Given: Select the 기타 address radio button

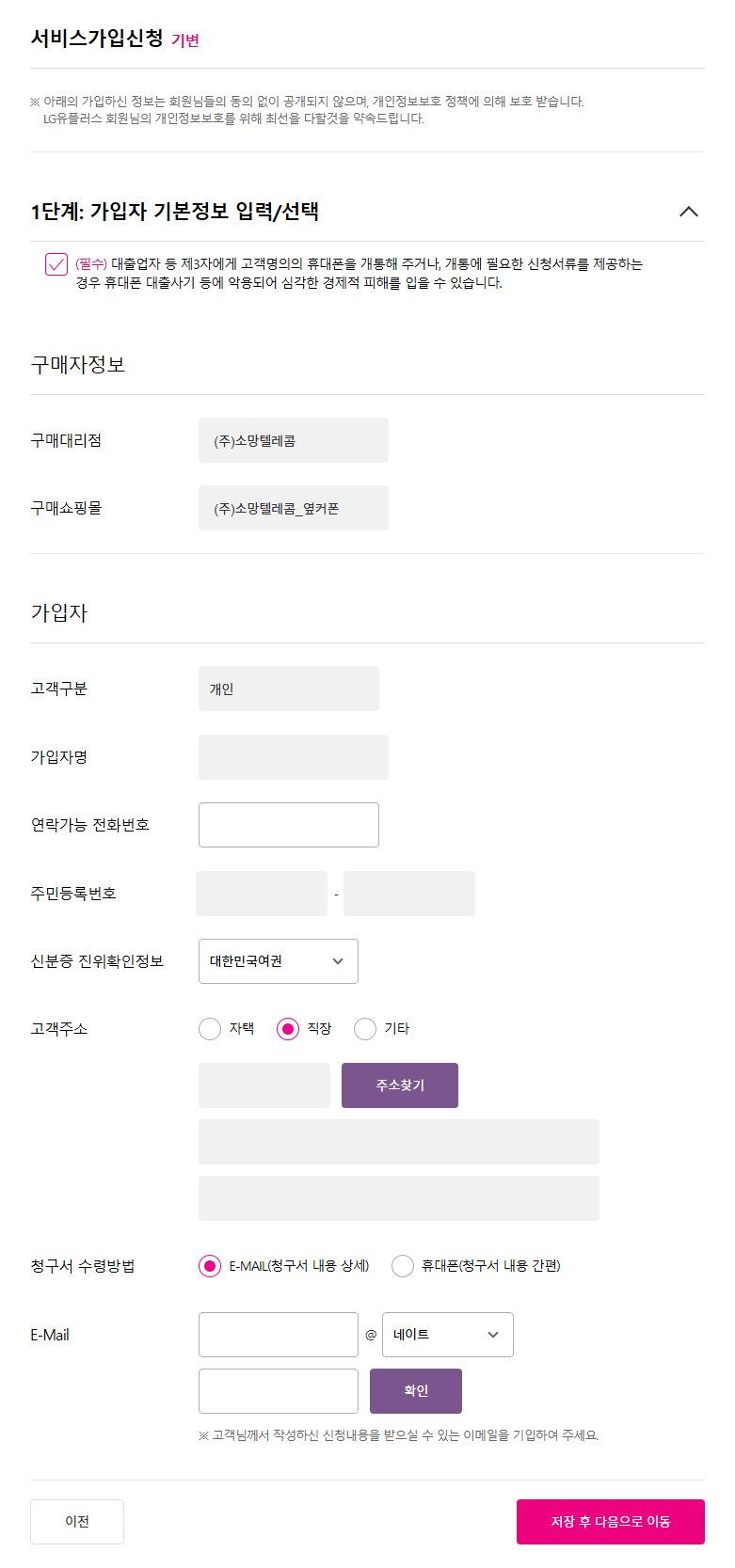Looking at the screenshot, I should [x=365, y=1029].
